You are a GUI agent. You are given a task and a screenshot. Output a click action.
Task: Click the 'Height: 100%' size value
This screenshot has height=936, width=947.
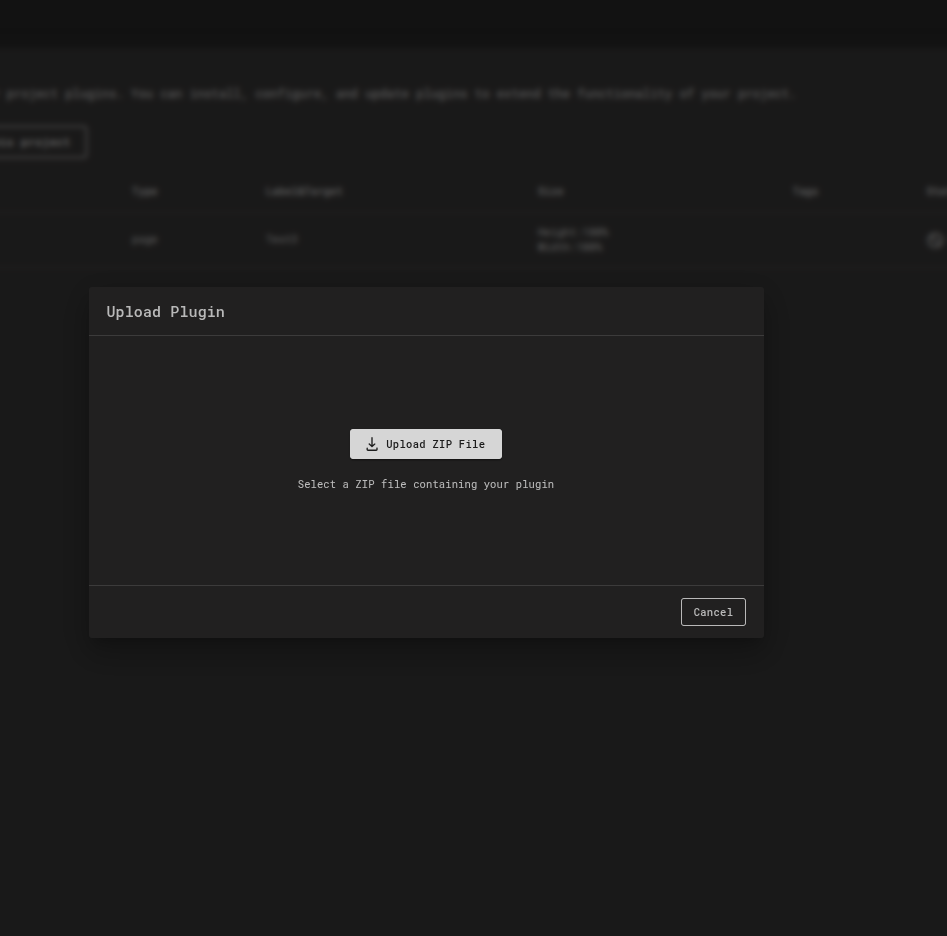[x=572, y=231]
